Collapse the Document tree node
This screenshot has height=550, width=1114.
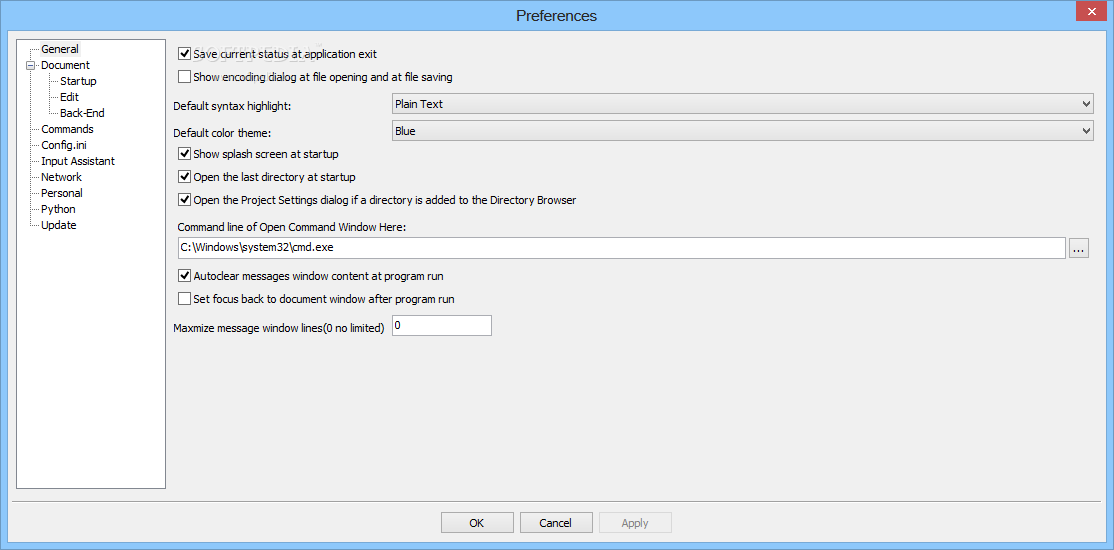click(x=30, y=65)
